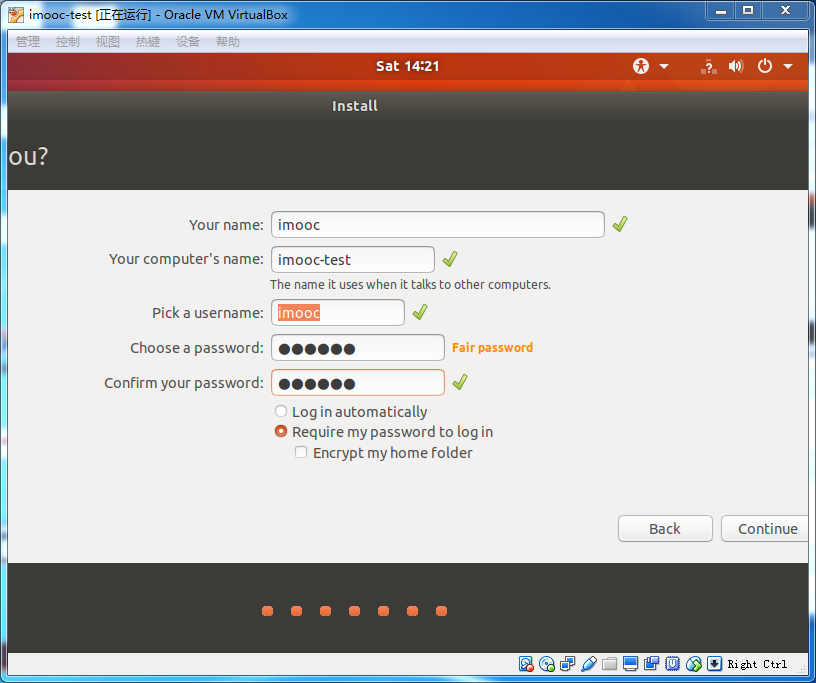Expand the system menu arrow beside power
The height and width of the screenshot is (683, 816).
[787, 66]
